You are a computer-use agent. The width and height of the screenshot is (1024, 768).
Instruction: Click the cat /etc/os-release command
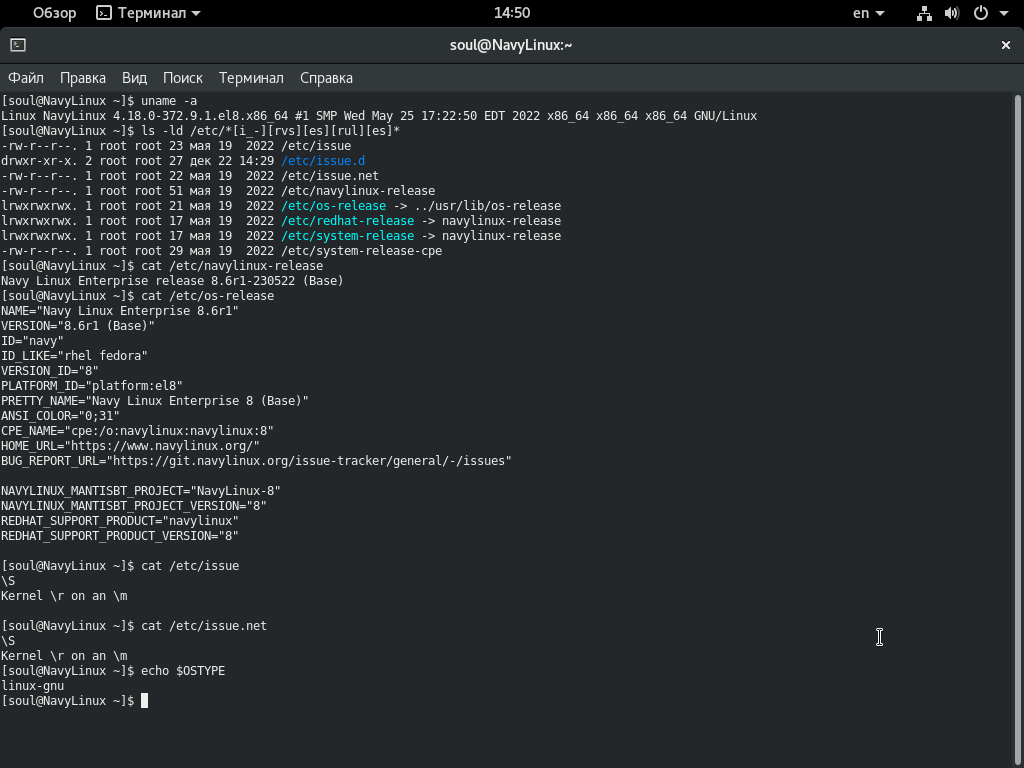pyautogui.click(x=208, y=296)
